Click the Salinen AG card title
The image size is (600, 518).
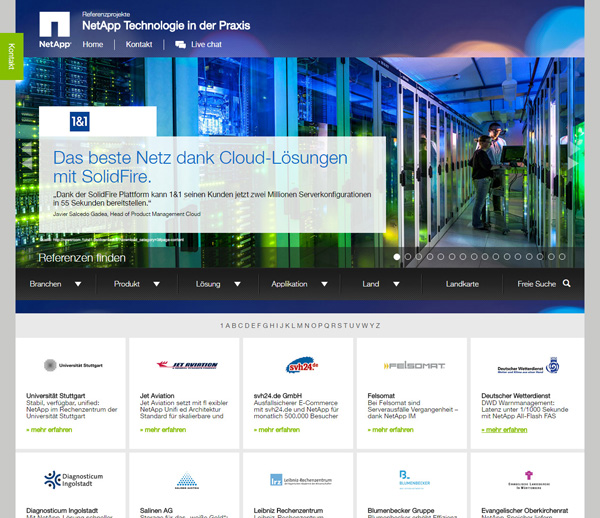(156, 510)
